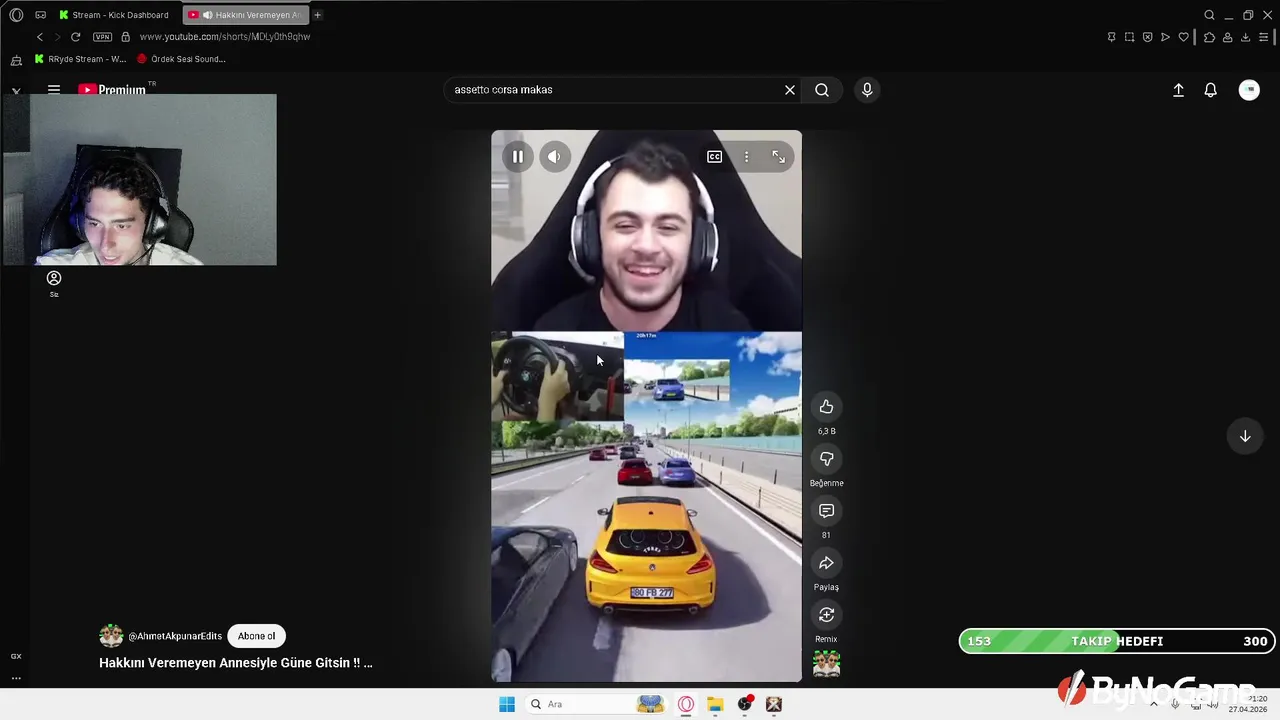Open the Windows Start menu
This screenshot has height=720, width=1280.
507,704
